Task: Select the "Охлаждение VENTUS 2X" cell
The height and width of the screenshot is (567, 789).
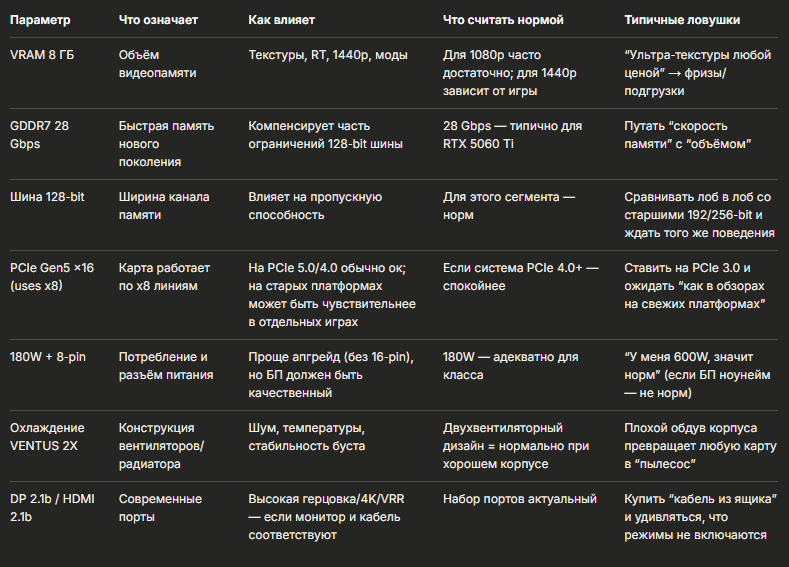Action: (x=47, y=437)
